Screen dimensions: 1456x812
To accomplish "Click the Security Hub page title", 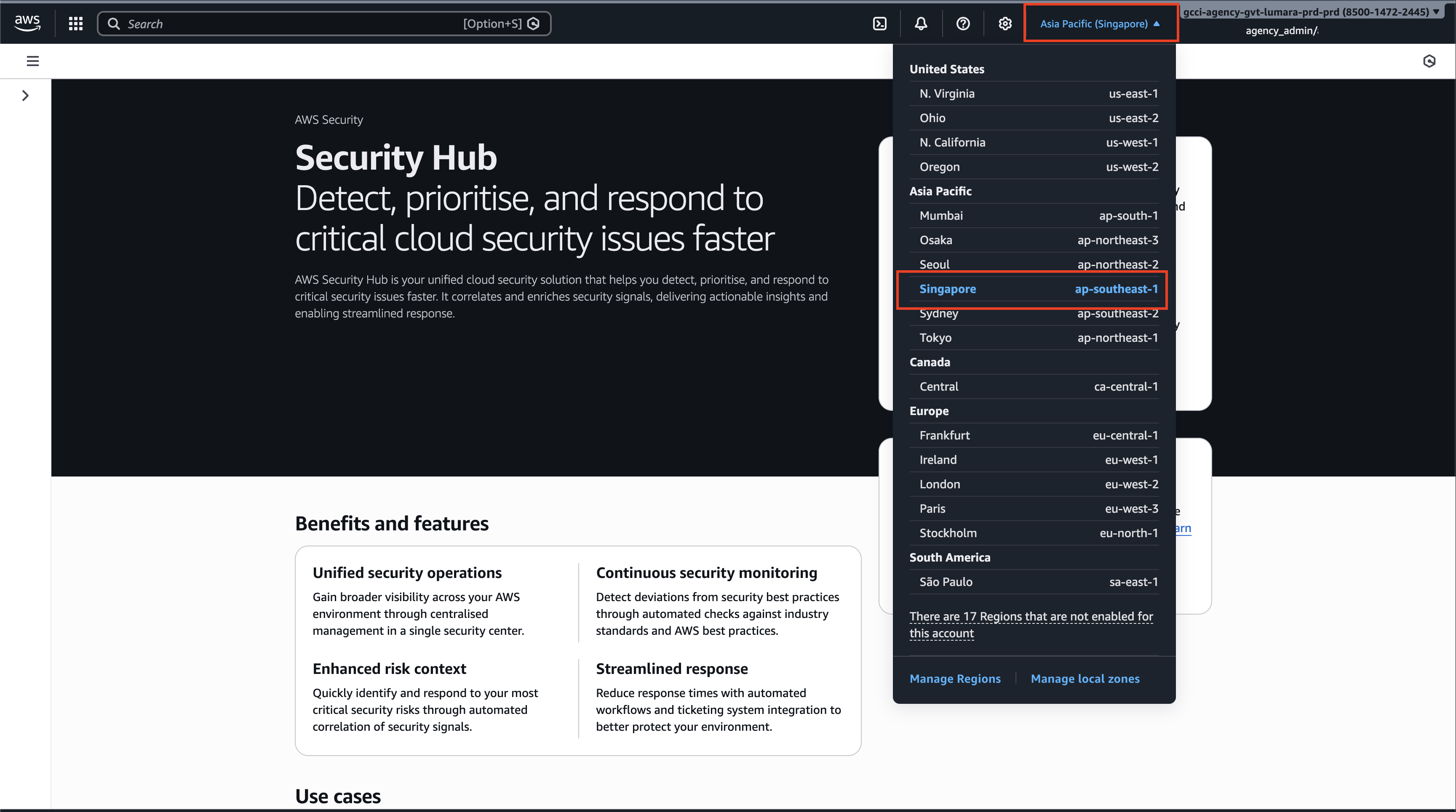I will pos(395,157).
